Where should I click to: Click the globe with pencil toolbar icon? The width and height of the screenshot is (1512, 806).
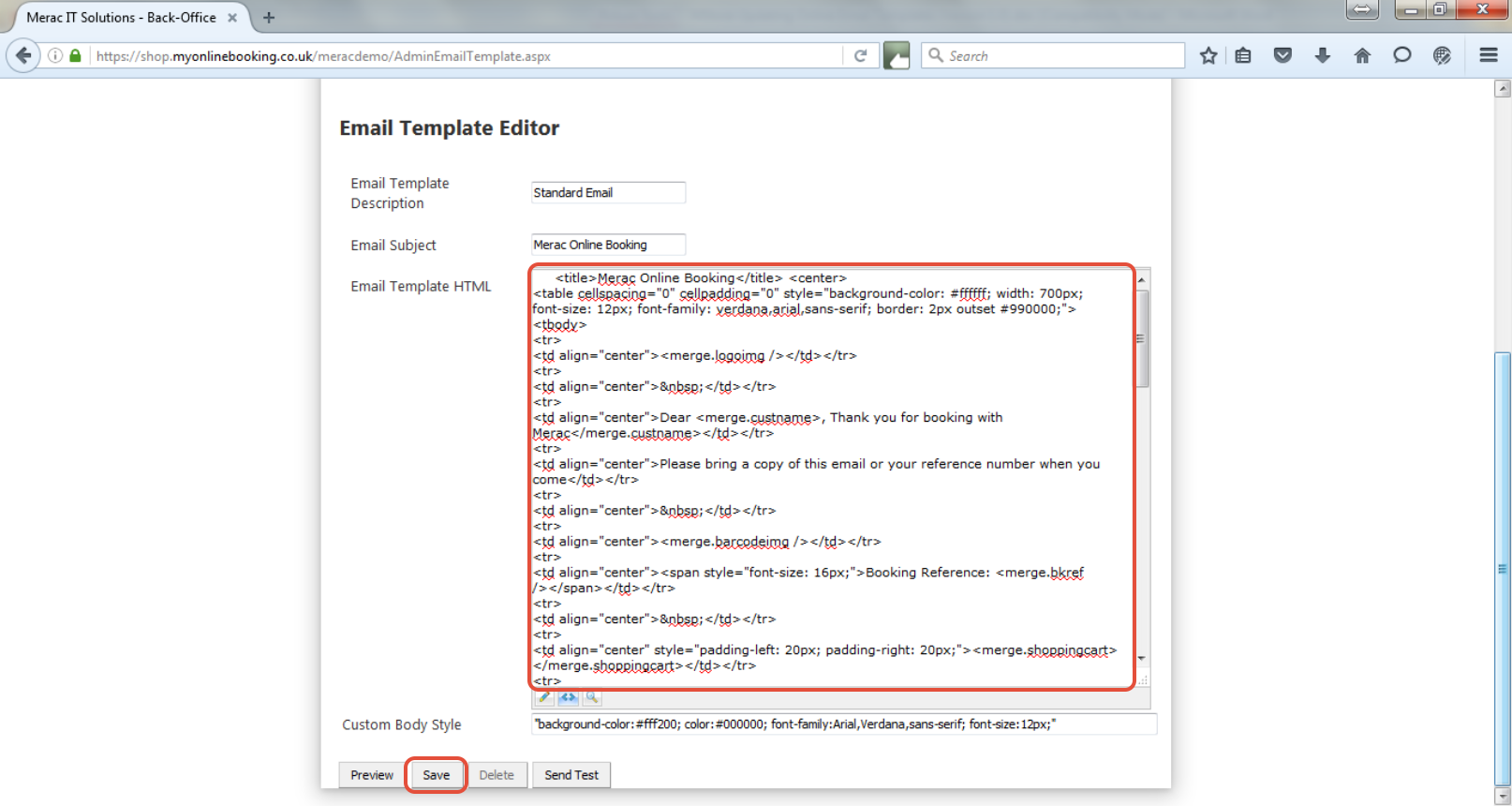pyautogui.click(x=1442, y=55)
